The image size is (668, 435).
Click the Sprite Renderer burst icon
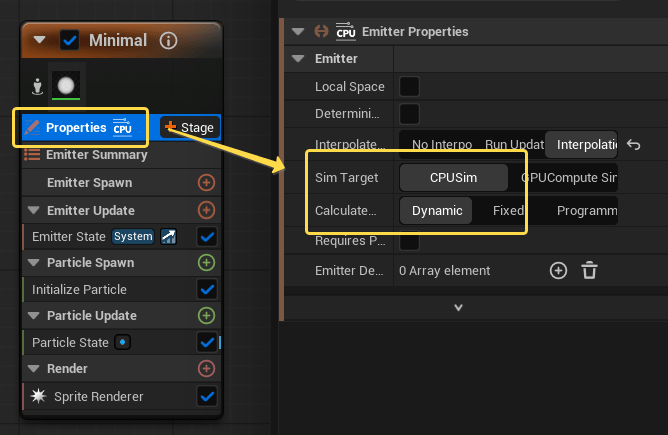[x=38, y=396]
